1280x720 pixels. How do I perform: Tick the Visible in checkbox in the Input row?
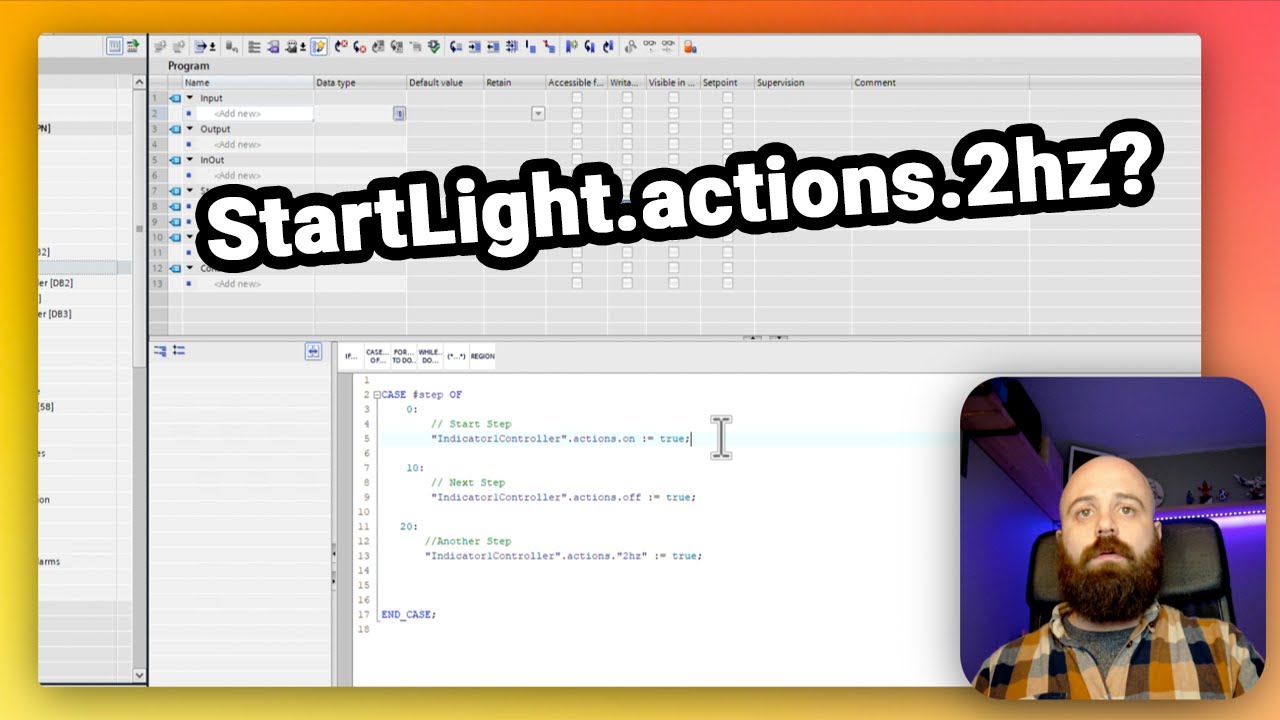pos(673,98)
